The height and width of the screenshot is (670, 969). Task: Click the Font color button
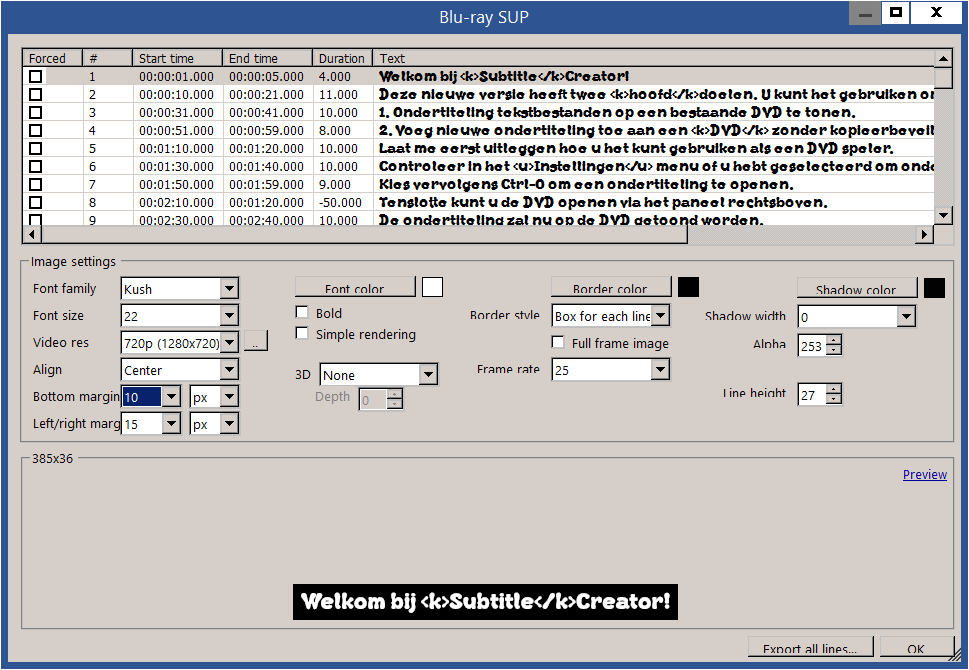point(355,288)
